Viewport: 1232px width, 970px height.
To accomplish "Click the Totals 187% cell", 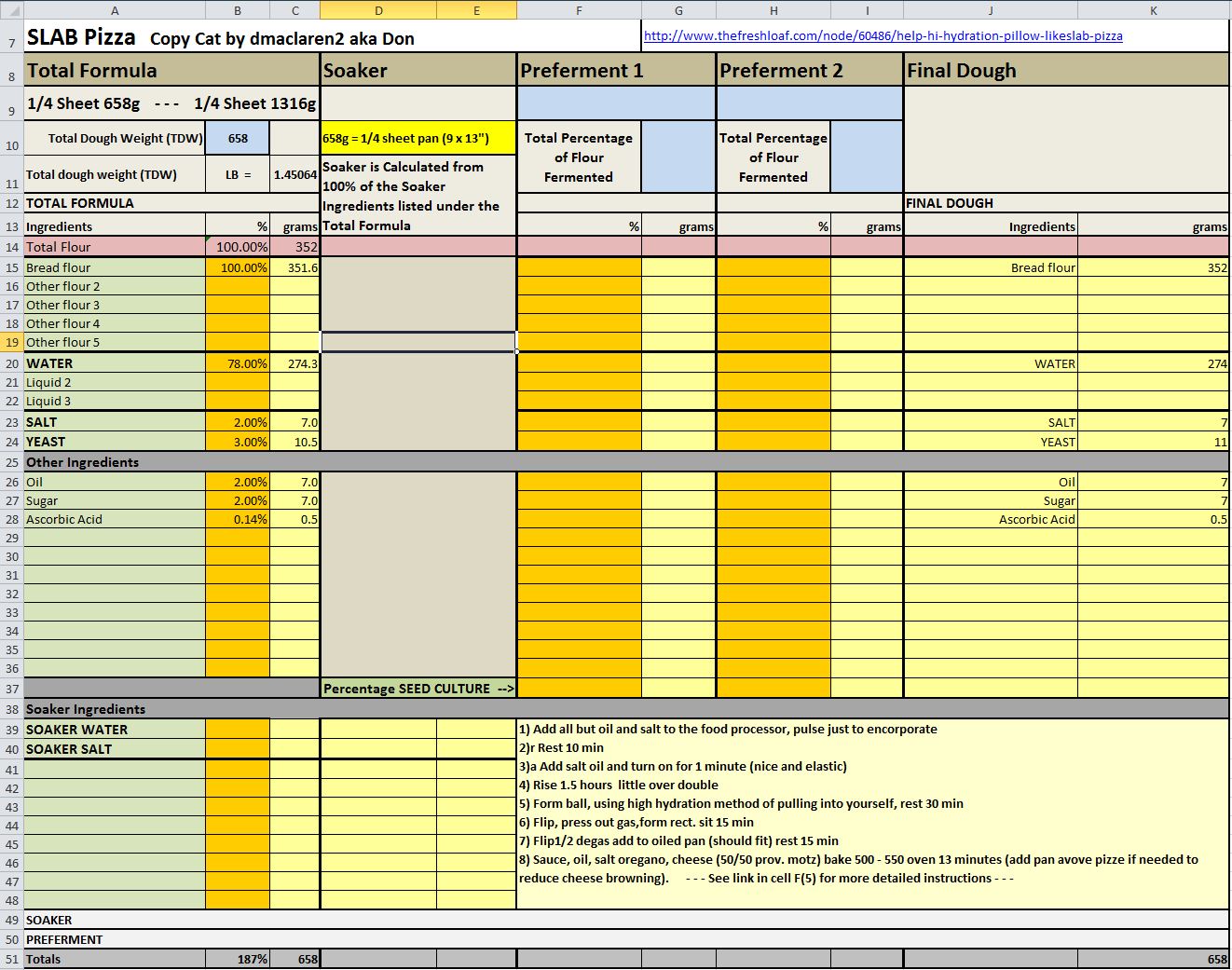I will [238, 959].
